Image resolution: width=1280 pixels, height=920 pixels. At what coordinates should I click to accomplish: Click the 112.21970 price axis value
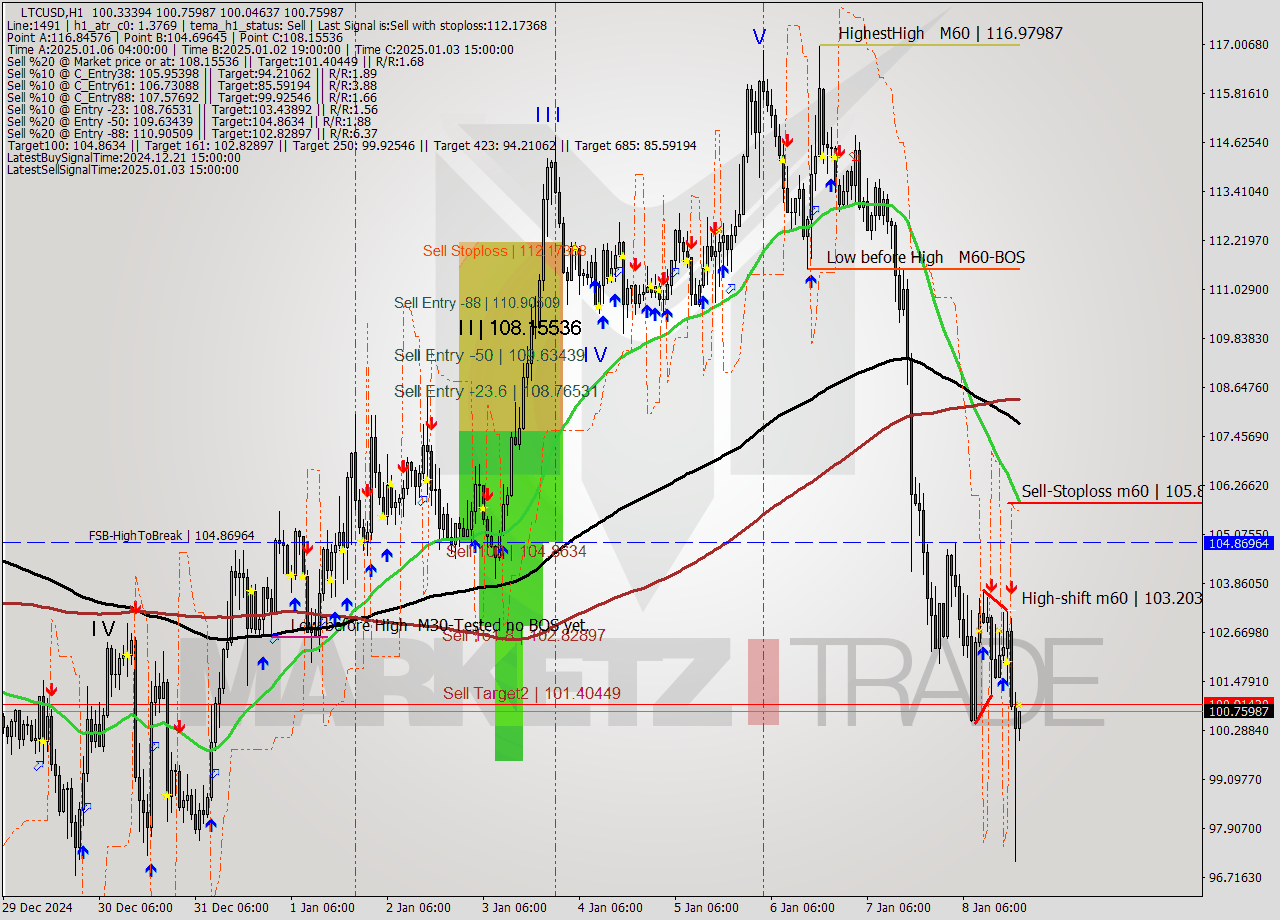coord(1238,241)
